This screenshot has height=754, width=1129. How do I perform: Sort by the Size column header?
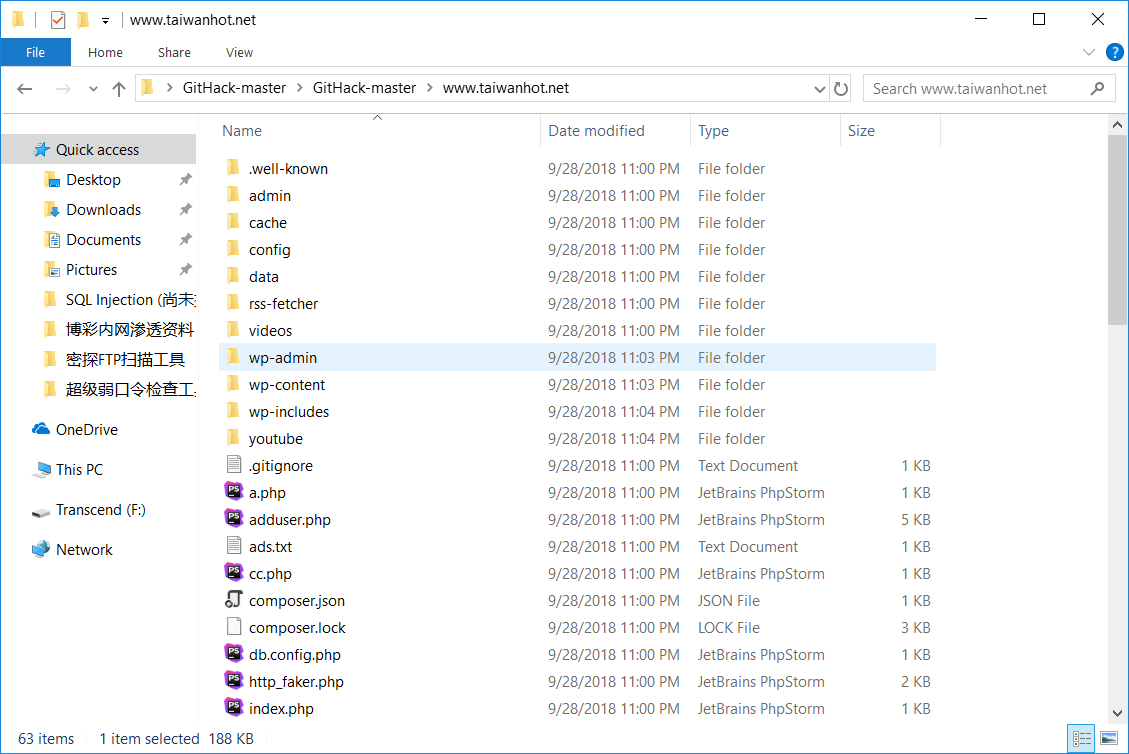pyautogui.click(x=861, y=130)
